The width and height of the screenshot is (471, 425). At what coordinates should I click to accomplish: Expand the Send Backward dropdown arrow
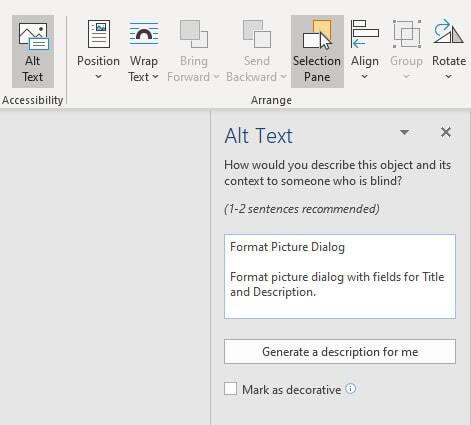[284, 77]
